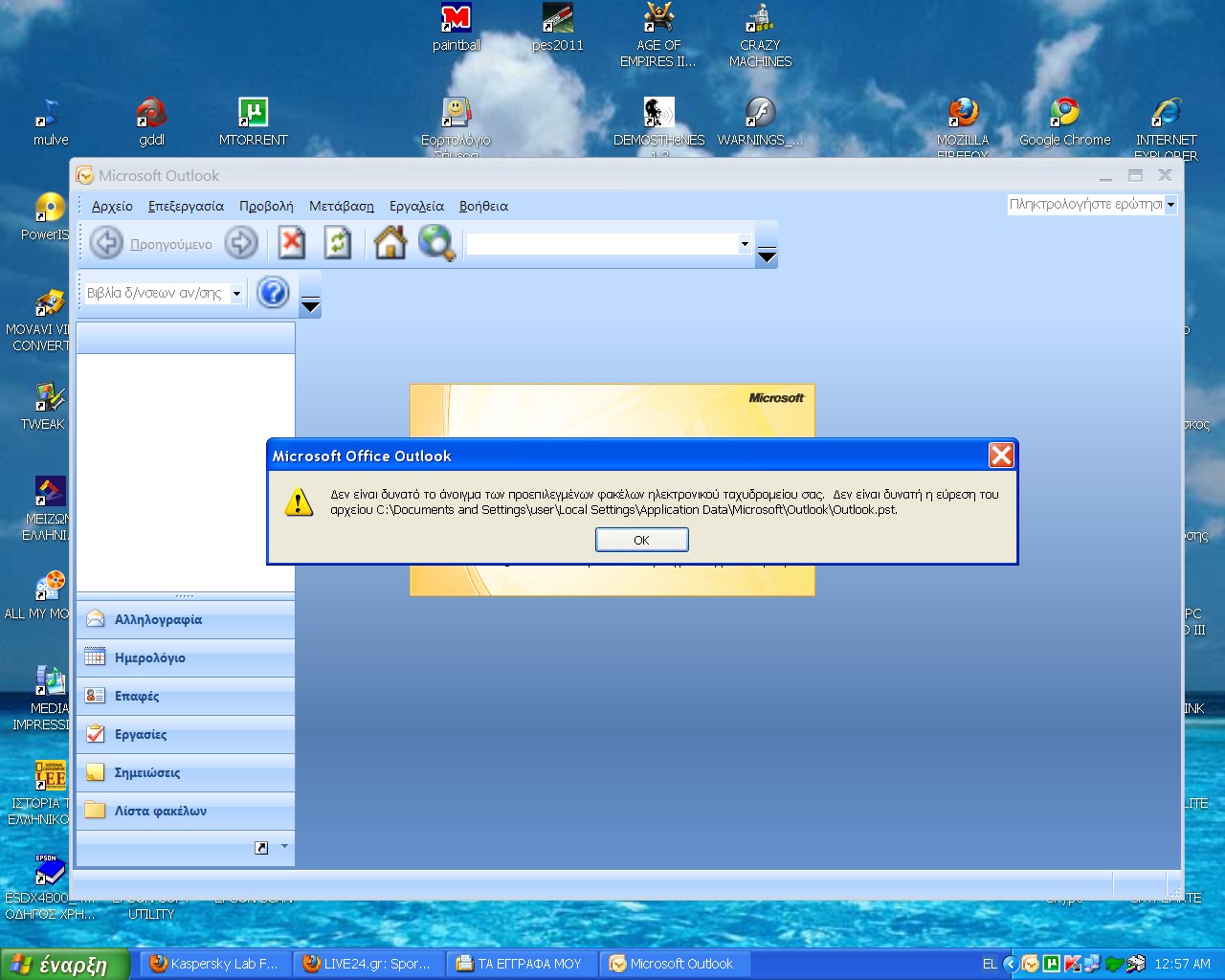Viewport: 1225px width, 980px height.
Task: Click the EL language indicator in taskbar
Action: (990, 964)
